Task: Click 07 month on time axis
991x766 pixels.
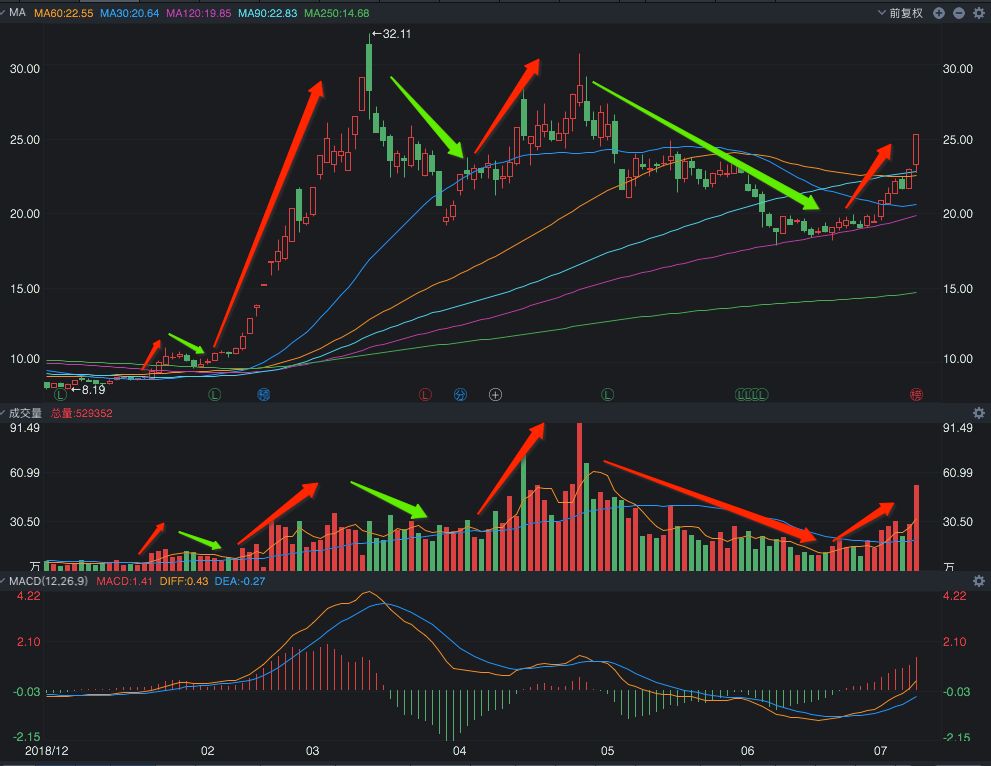Action: (880, 751)
